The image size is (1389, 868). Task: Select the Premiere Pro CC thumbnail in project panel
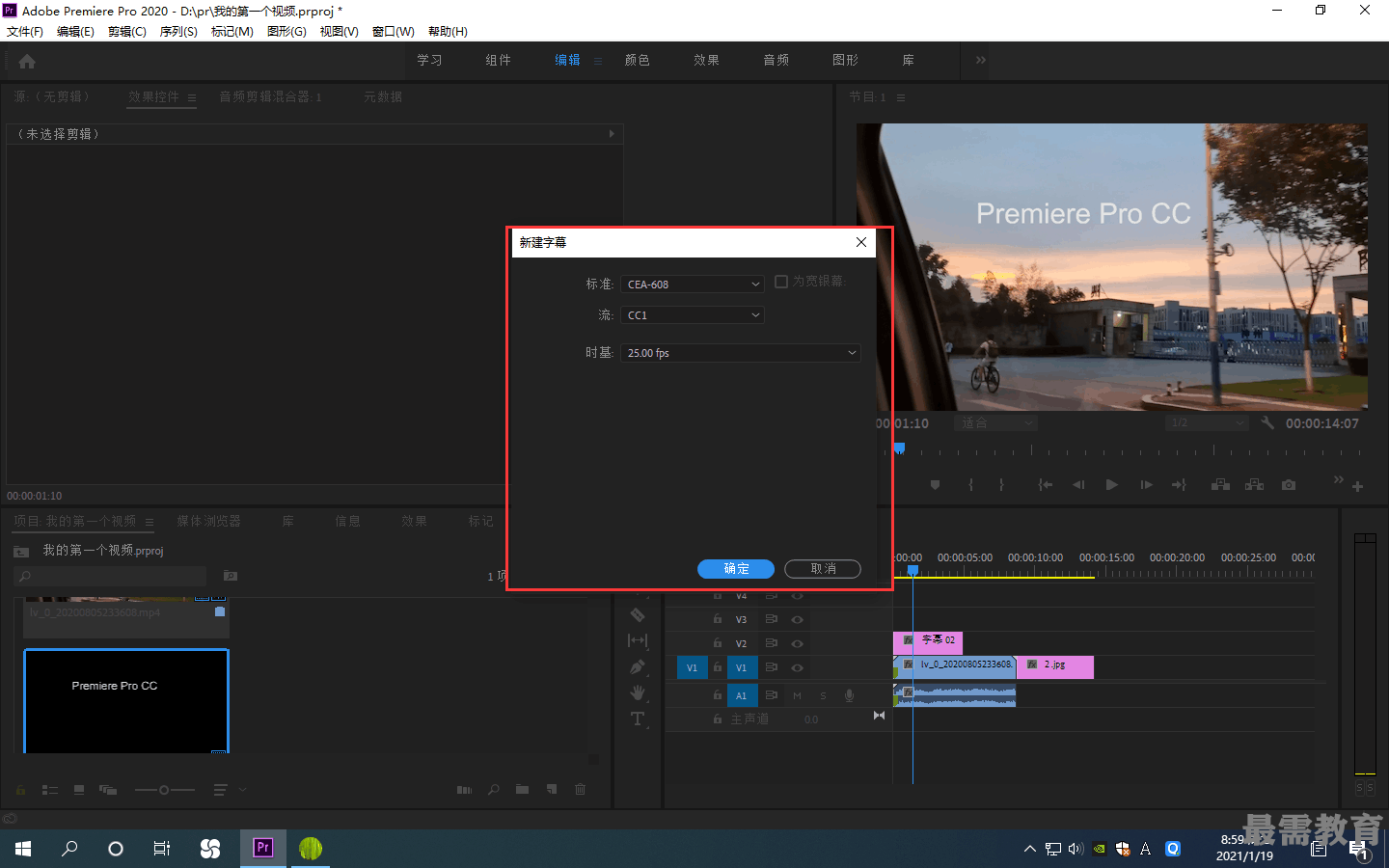tap(126, 701)
